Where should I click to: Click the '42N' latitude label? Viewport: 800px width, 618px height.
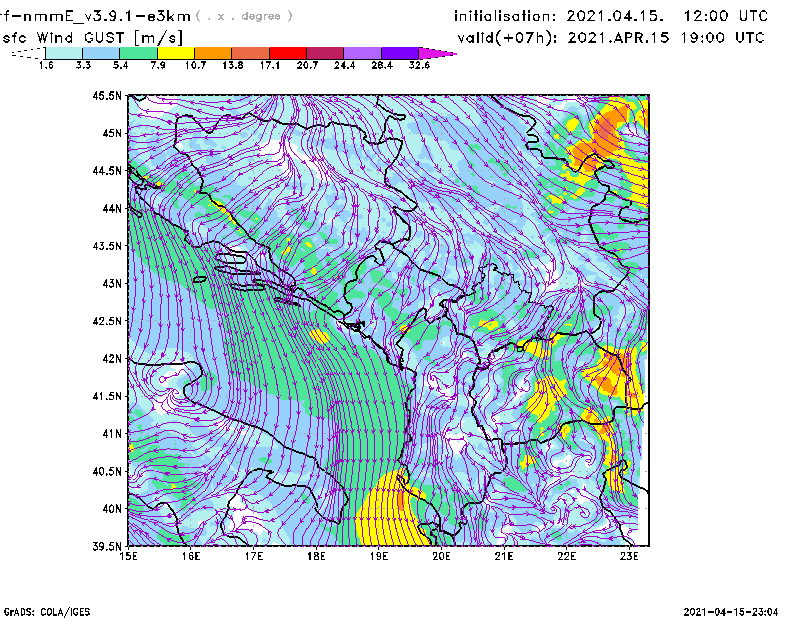pyautogui.click(x=112, y=358)
